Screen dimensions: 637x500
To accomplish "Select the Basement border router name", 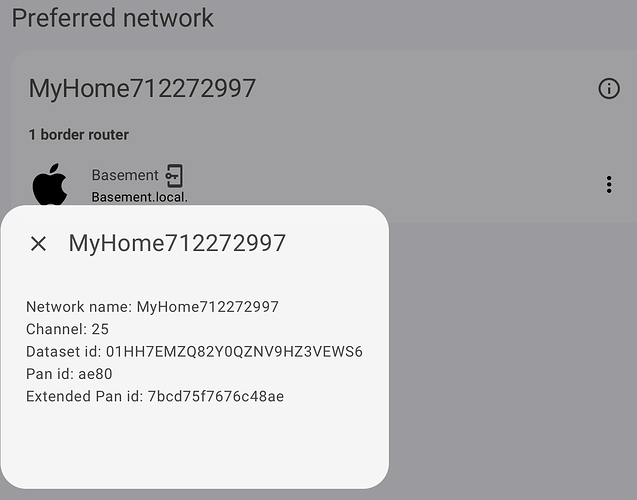I will pyautogui.click(x=125, y=175).
